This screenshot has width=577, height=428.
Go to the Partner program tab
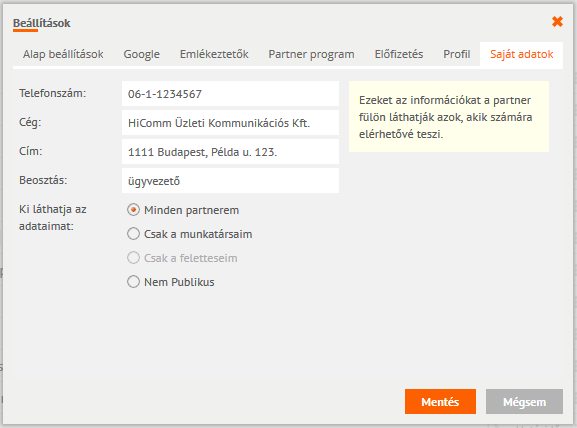point(311,54)
